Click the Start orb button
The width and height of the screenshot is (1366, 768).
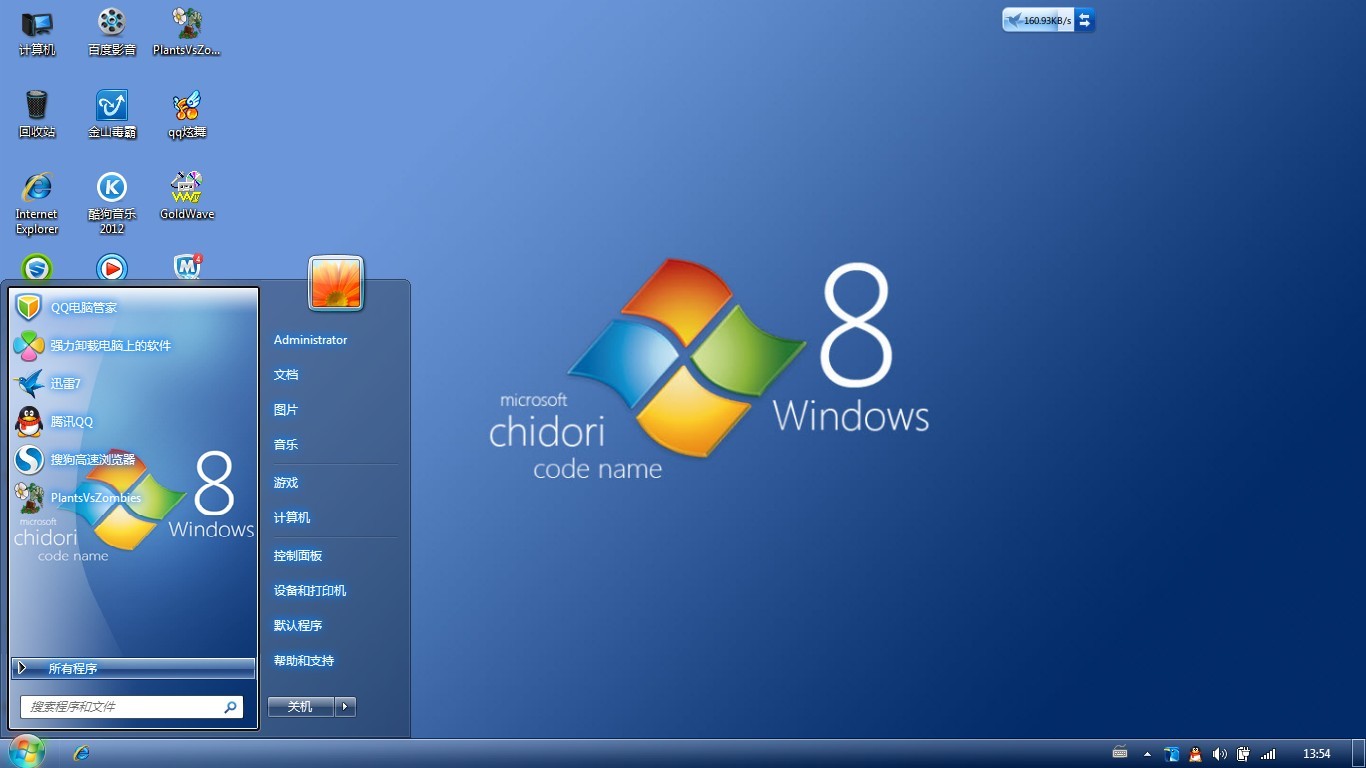pos(27,752)
